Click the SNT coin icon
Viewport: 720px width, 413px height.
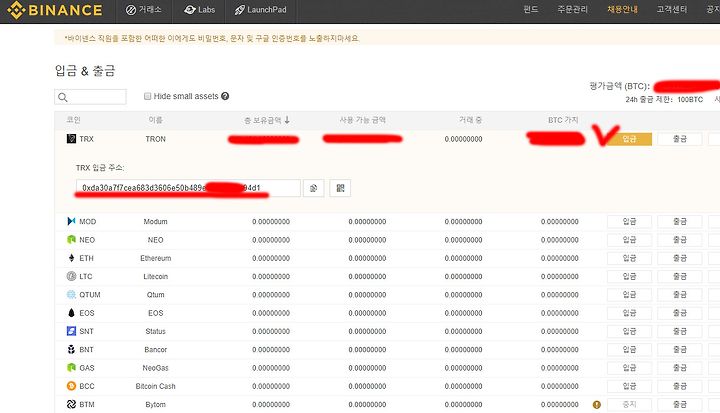click(71, 331)
